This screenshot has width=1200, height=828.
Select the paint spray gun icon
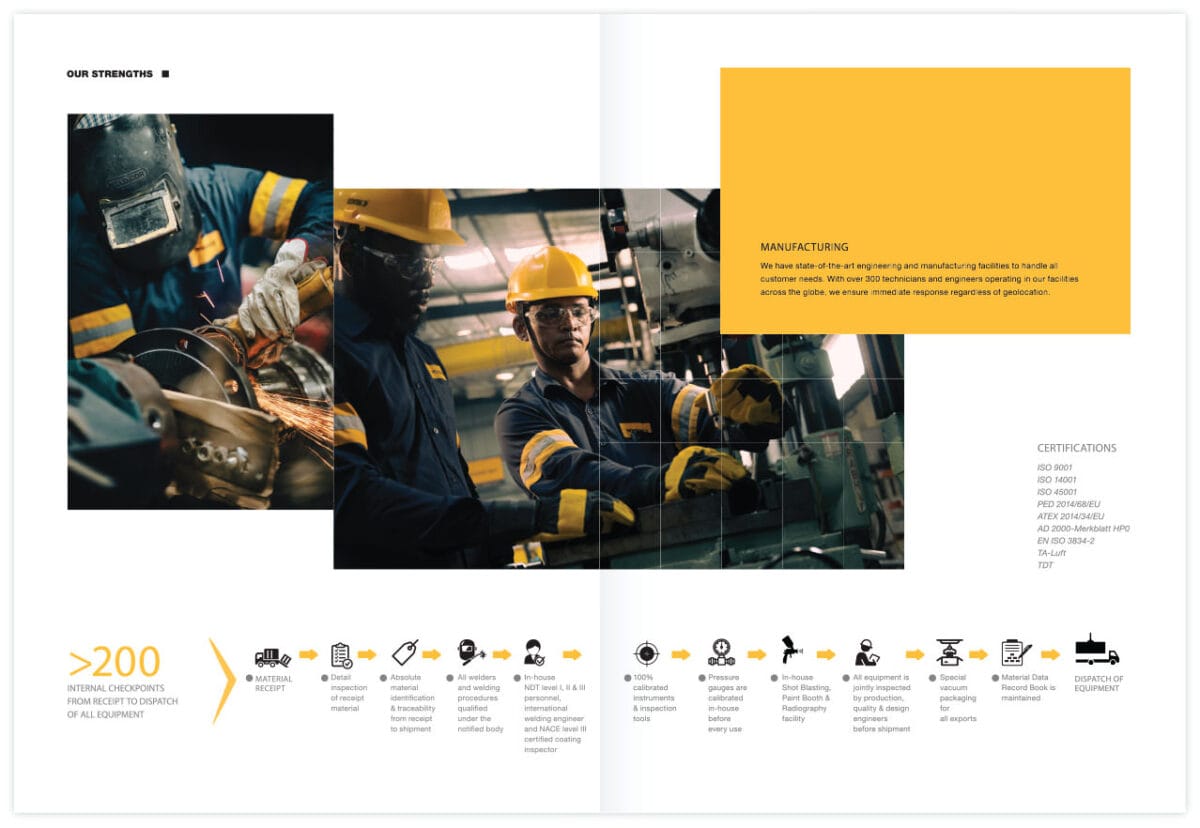[790, 648]
